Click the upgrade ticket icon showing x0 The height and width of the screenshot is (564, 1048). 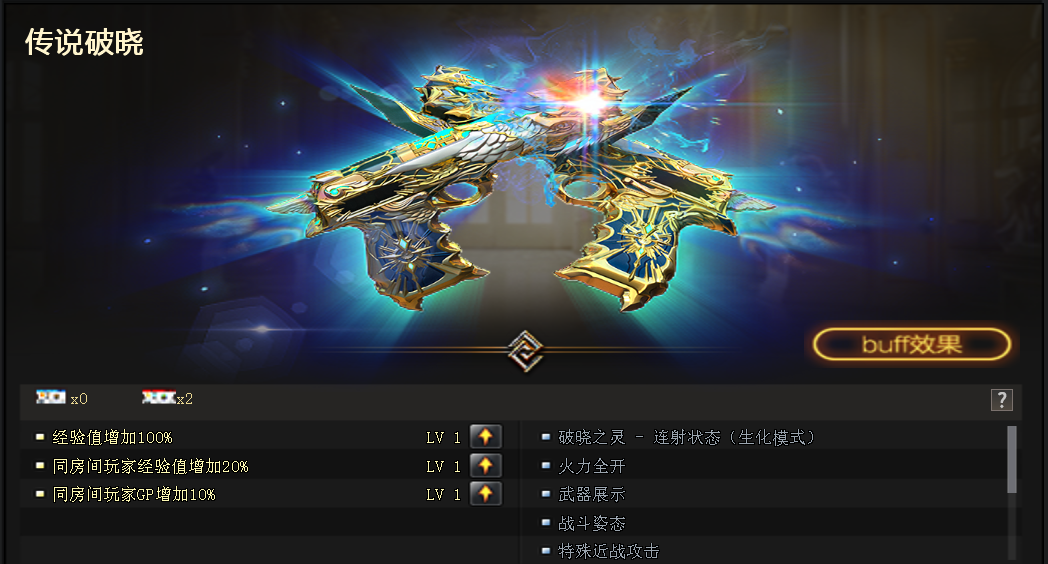(51, 398)
